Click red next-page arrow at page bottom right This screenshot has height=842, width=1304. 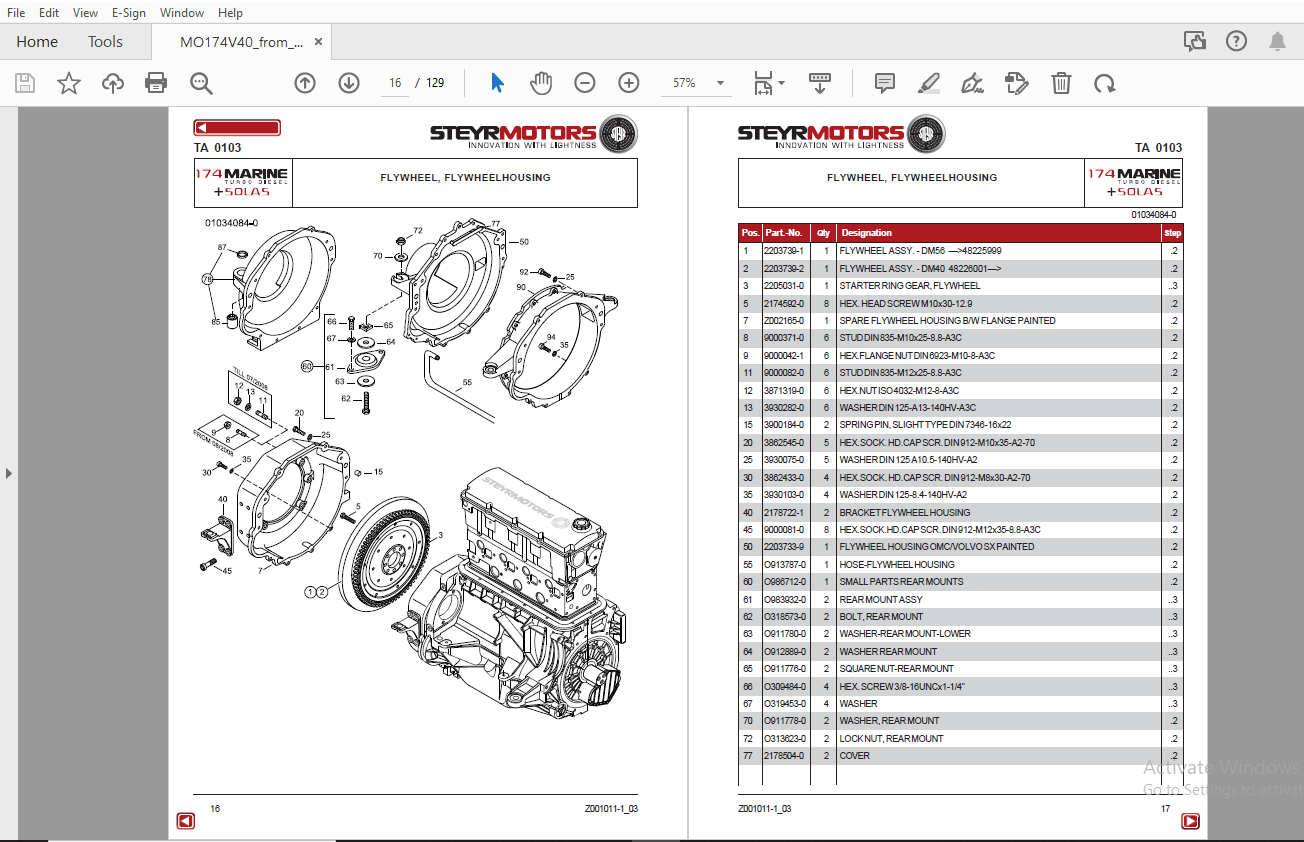(1190, 821)
